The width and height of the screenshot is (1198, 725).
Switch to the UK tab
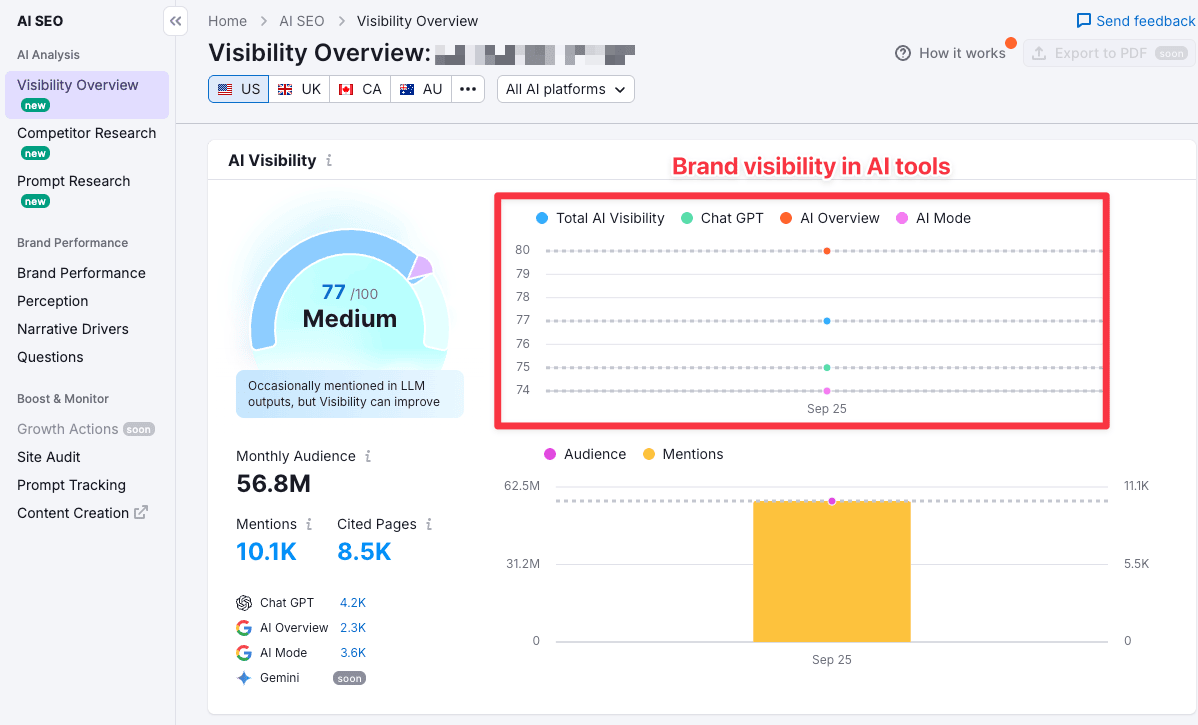pos(299,89)
